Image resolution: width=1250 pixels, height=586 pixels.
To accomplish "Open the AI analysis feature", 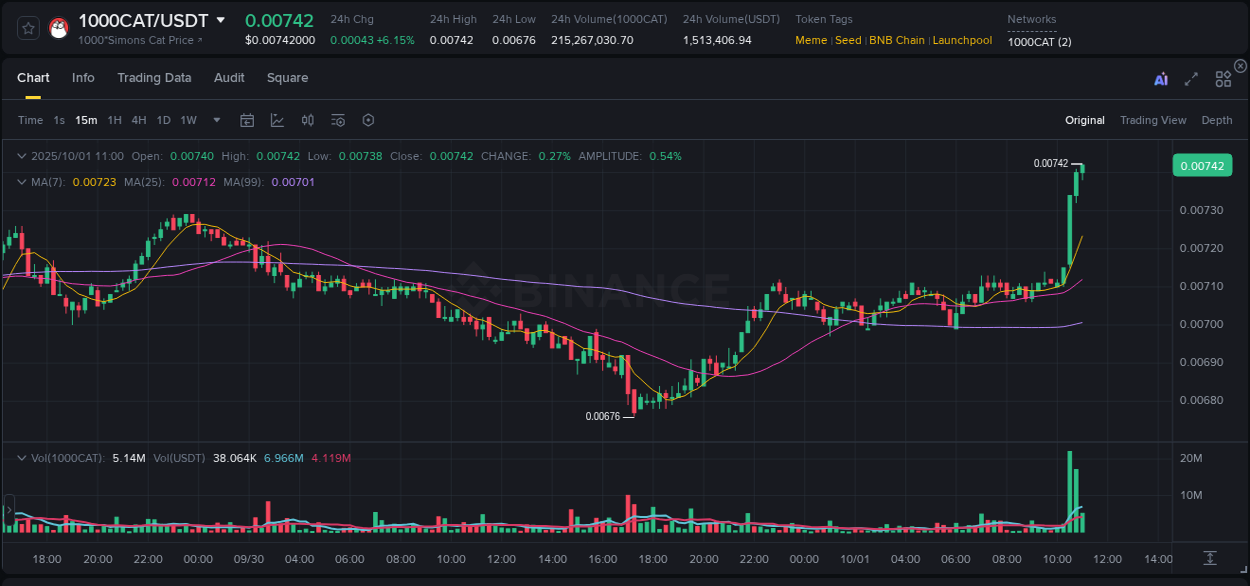I will 1161,79.
